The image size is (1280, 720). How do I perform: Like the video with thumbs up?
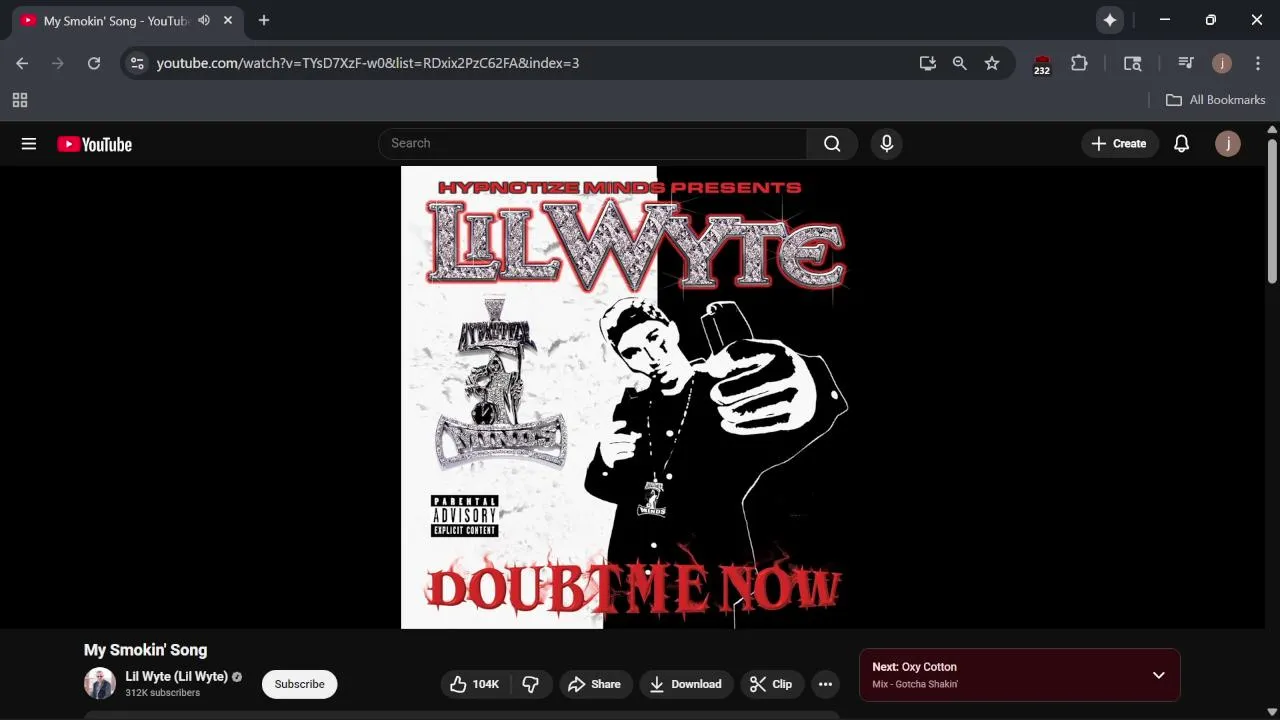(x=475, y=684)
